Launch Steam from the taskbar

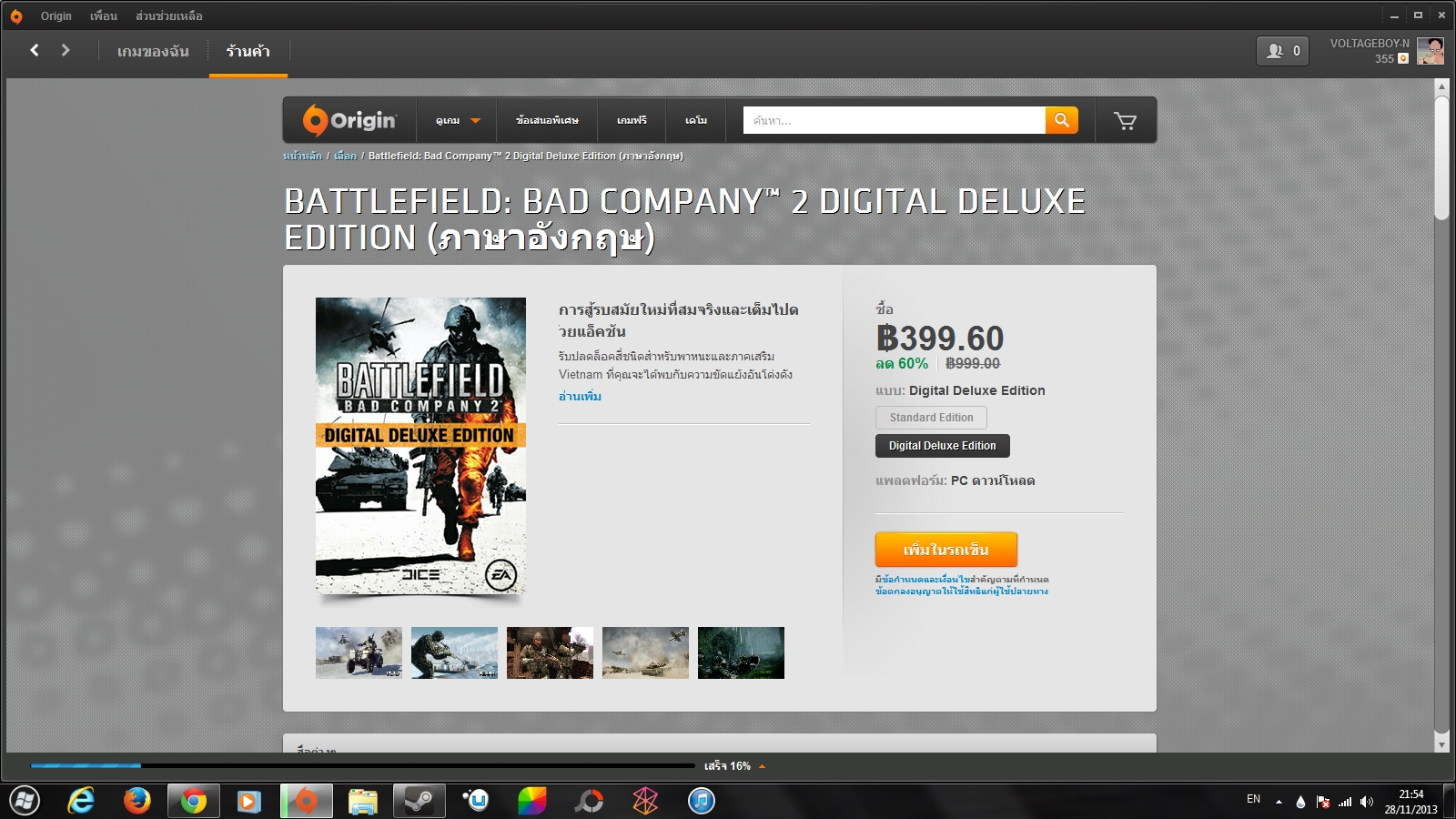(x=419, y=801)
